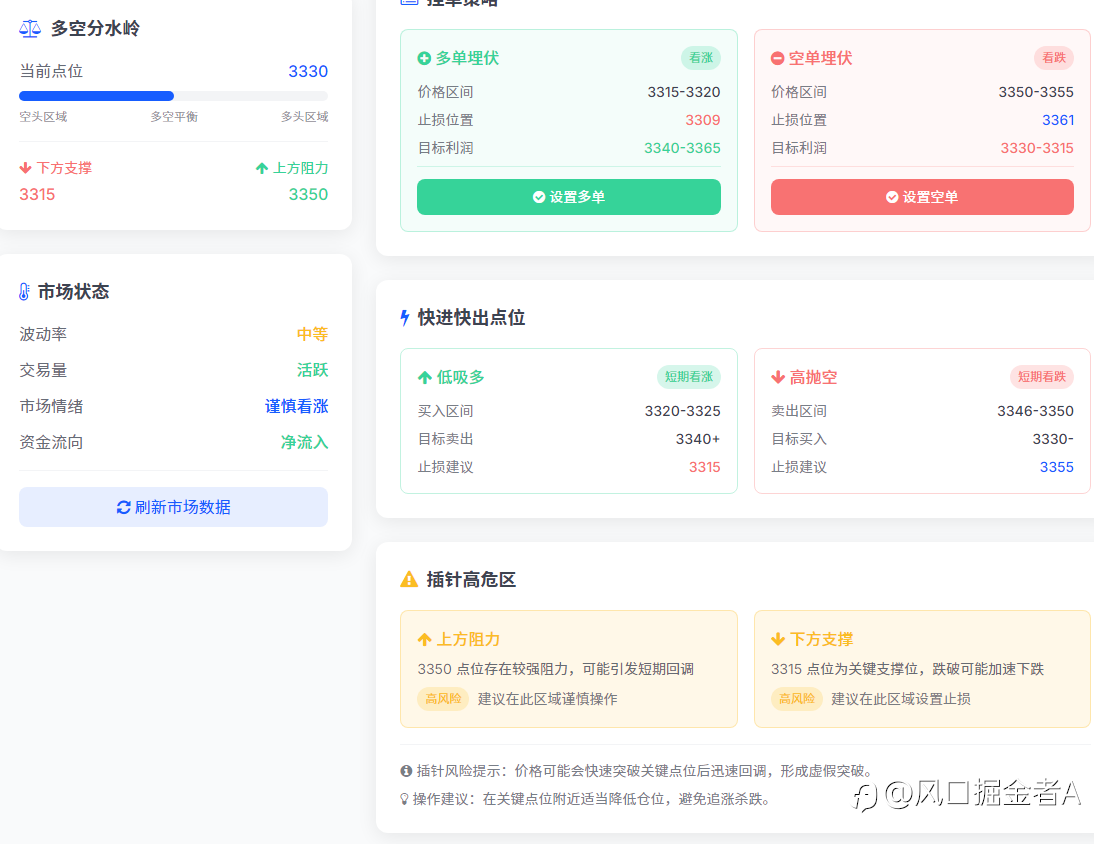Click the 看跌 badge on 空单埋伏 card
The height and width of the screenshot is (844, 1094).
1054,58
